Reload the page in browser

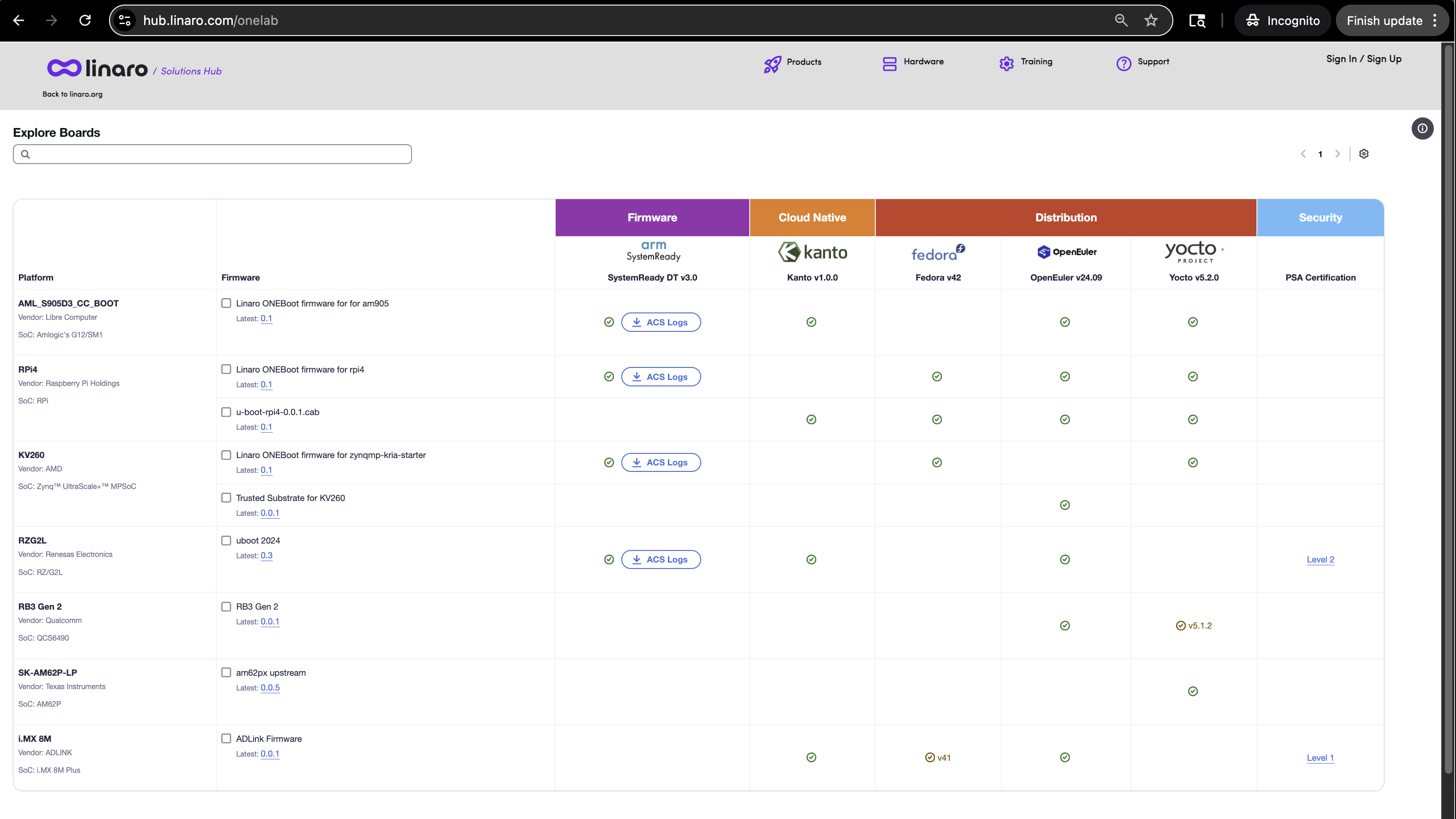click(x=85, y=21)
